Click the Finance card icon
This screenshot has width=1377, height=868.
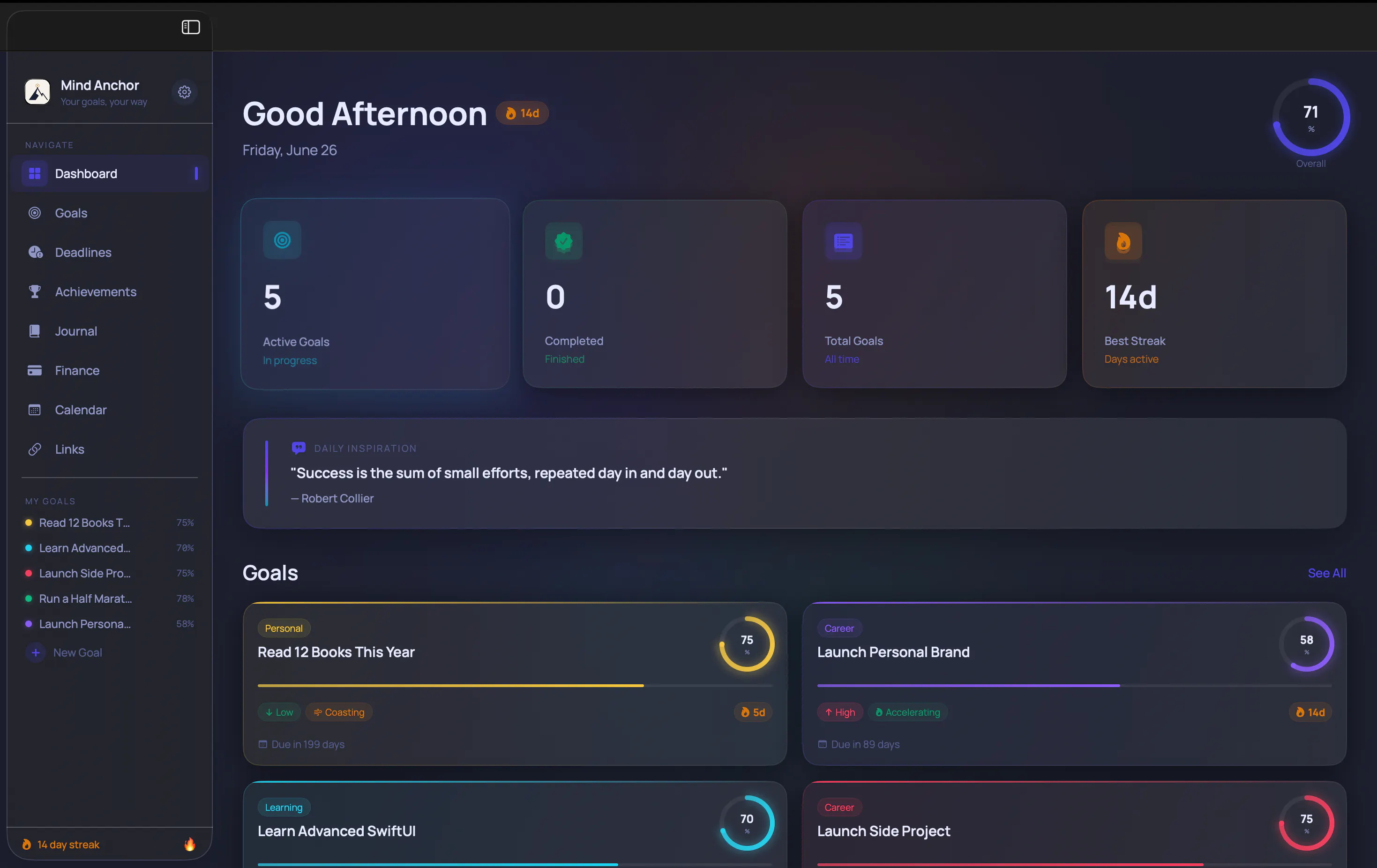click(x=34, y=371)
